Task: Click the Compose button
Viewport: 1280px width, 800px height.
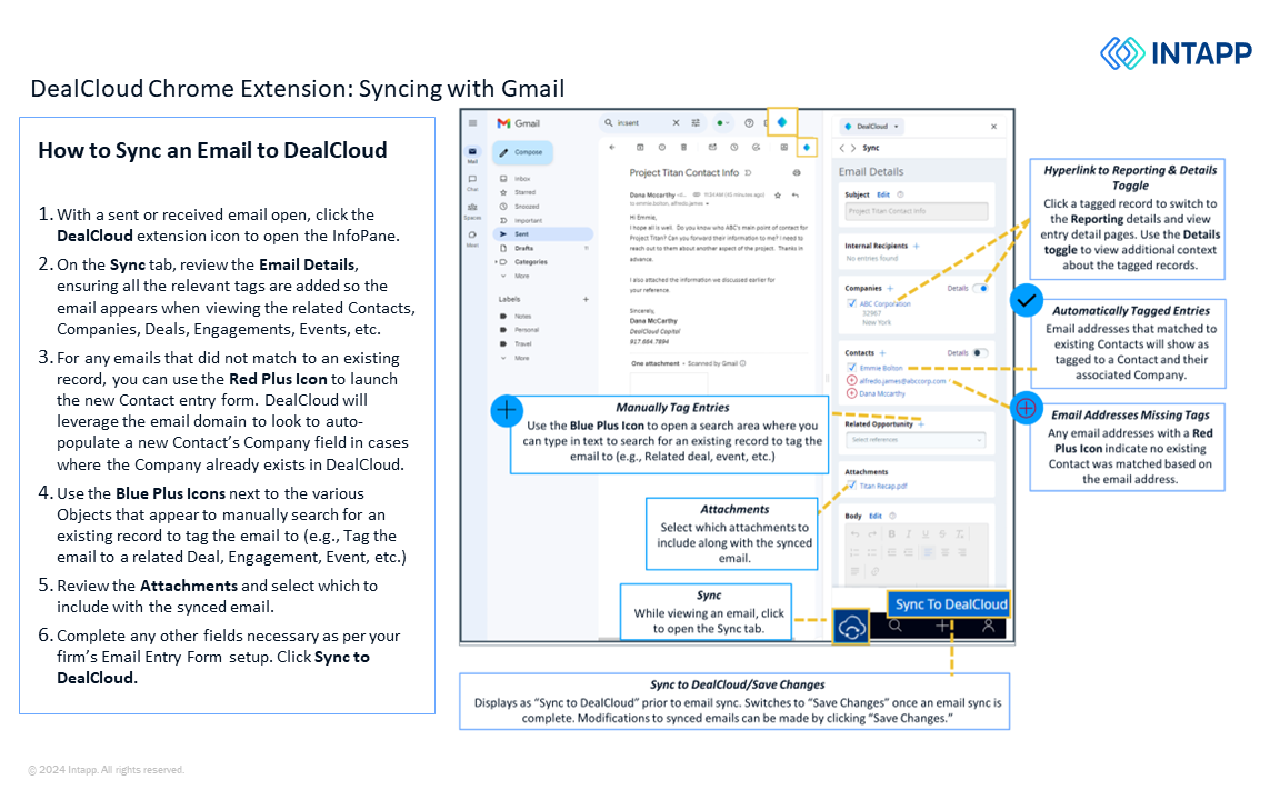Action: pyautogui.click(x=522, y=152)
